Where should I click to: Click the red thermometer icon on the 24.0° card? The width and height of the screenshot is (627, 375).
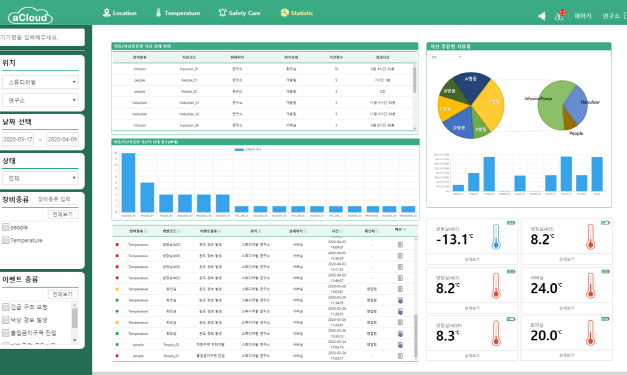point(590,285)
